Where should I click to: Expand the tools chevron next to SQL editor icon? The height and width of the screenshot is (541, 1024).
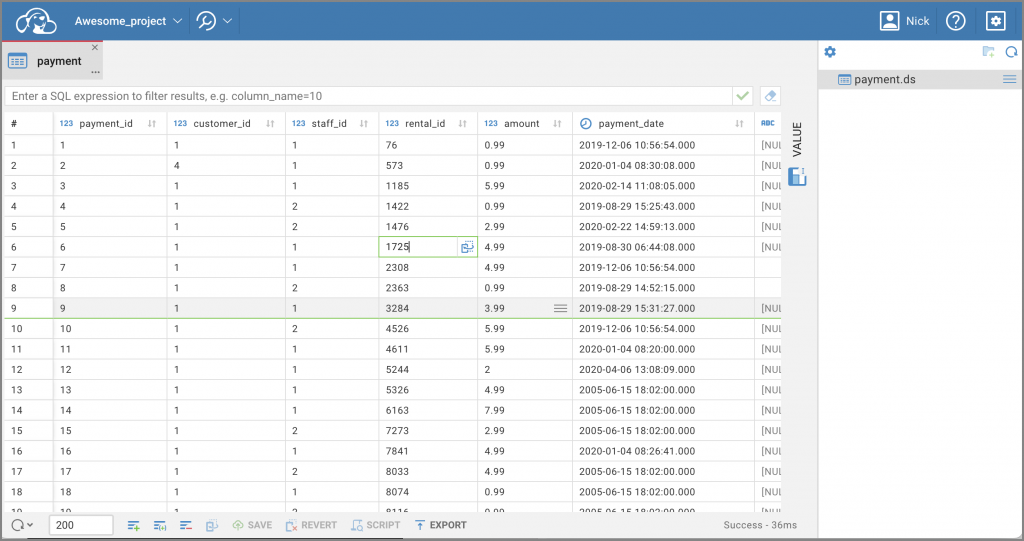tap(227, 21)
